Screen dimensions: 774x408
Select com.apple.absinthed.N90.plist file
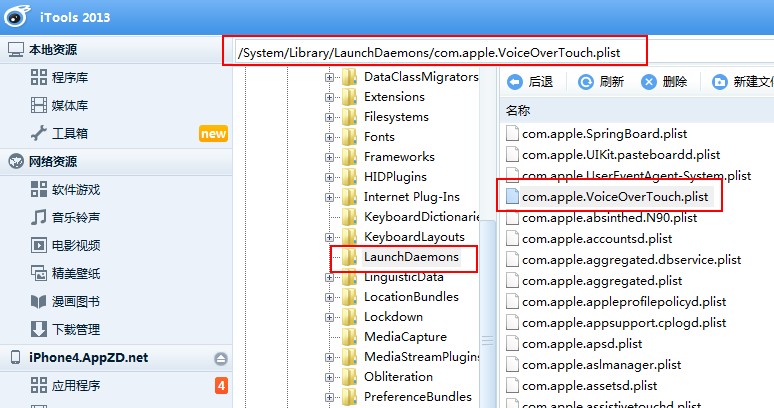tap(609, 218)
